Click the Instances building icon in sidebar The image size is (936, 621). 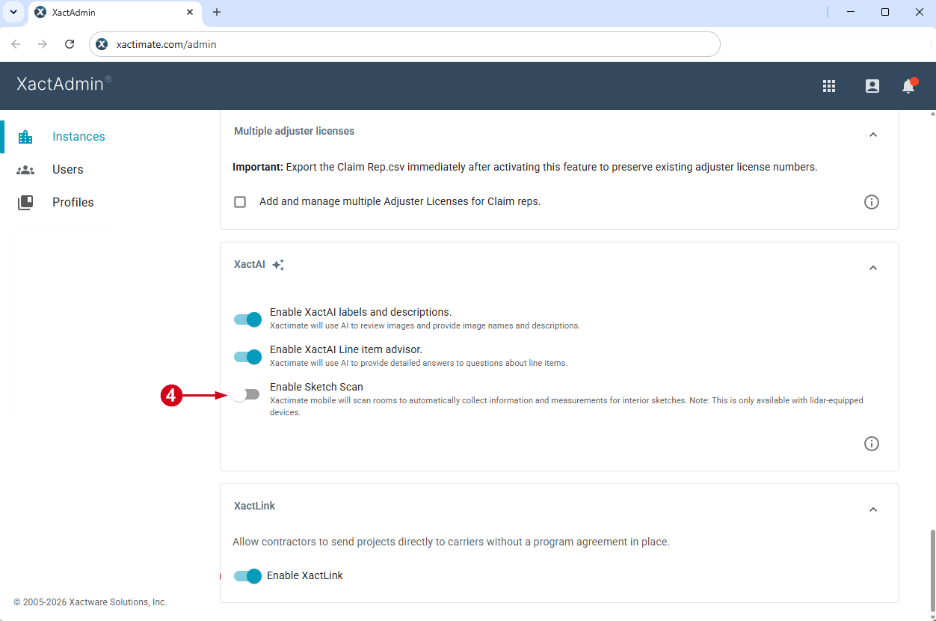(x=25, y=137)
